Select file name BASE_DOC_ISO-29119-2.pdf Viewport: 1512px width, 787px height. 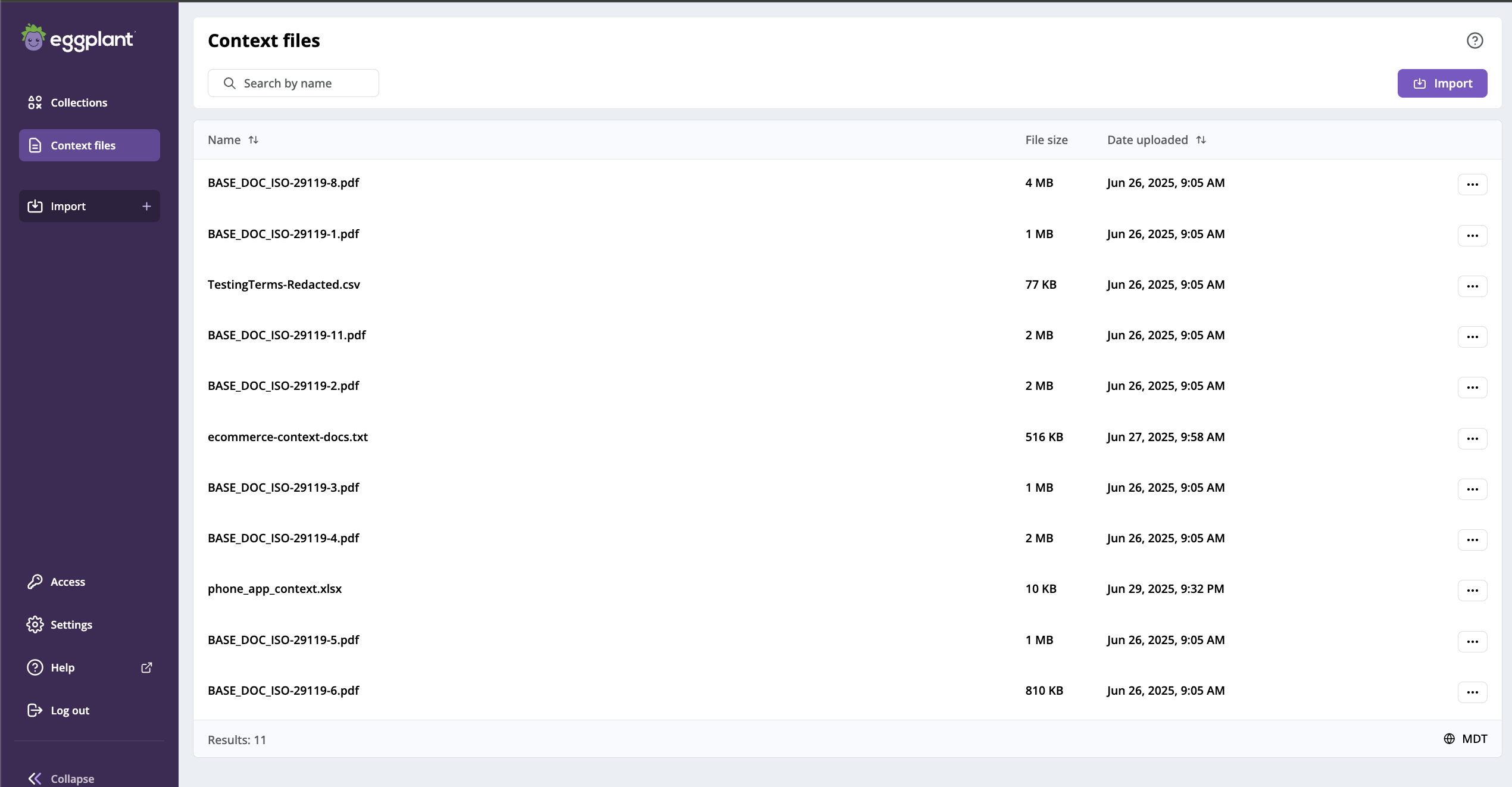283,386
